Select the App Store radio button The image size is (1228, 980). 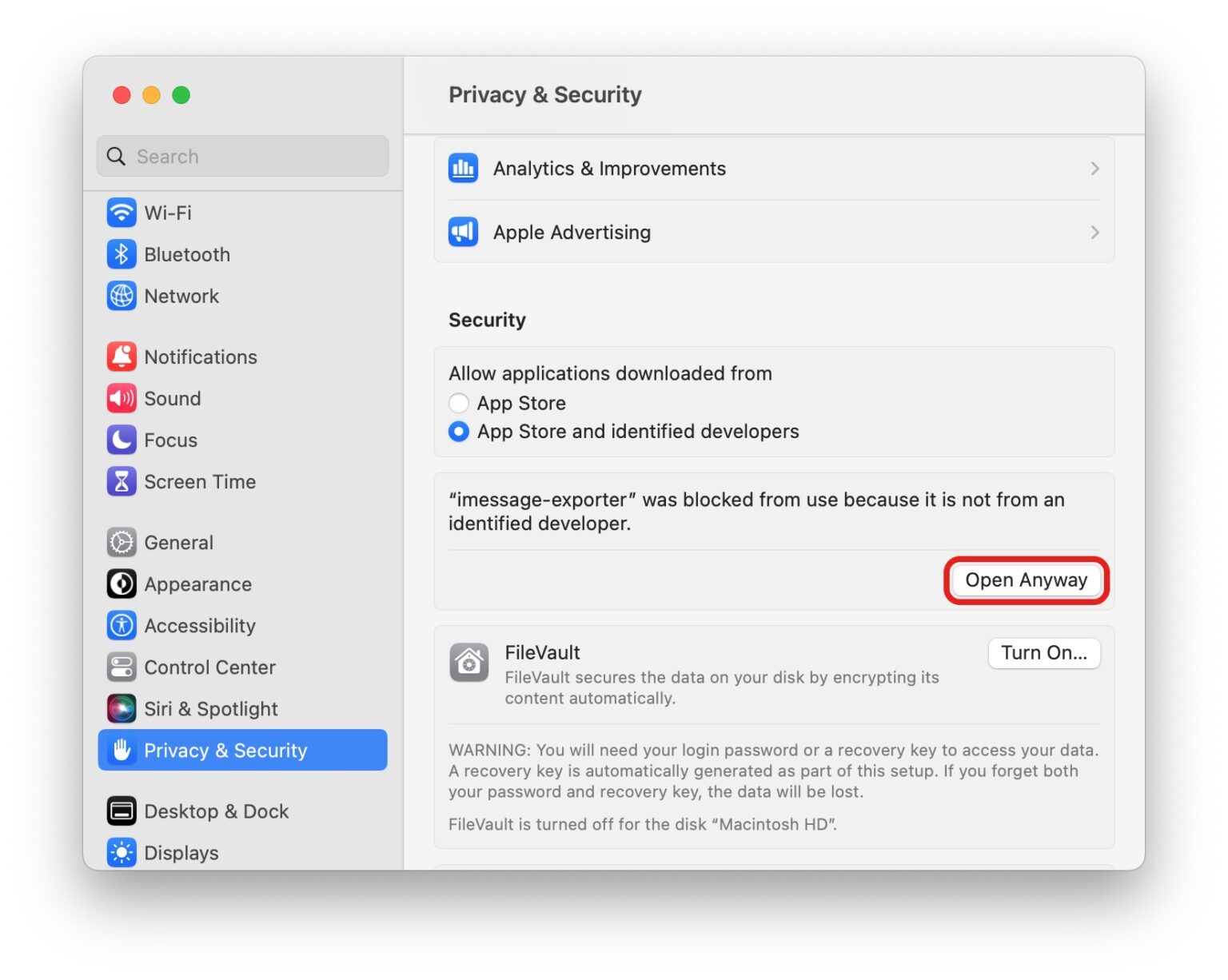point(459,403)
